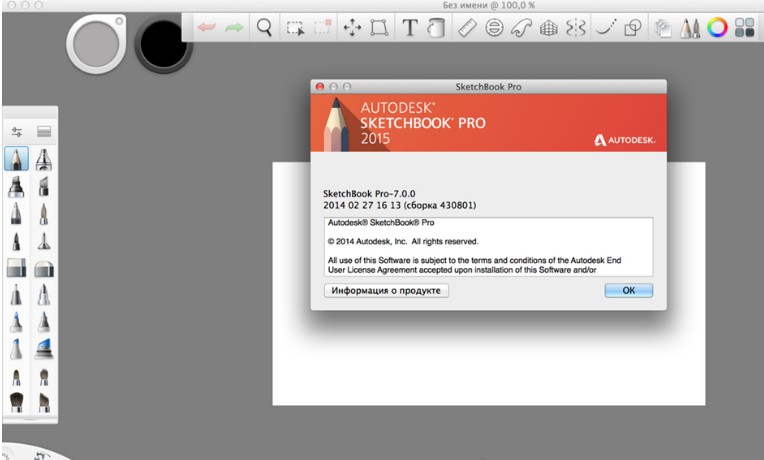
Task: Click the "(сборка 430801)" build text
Action: coord(440,205)
